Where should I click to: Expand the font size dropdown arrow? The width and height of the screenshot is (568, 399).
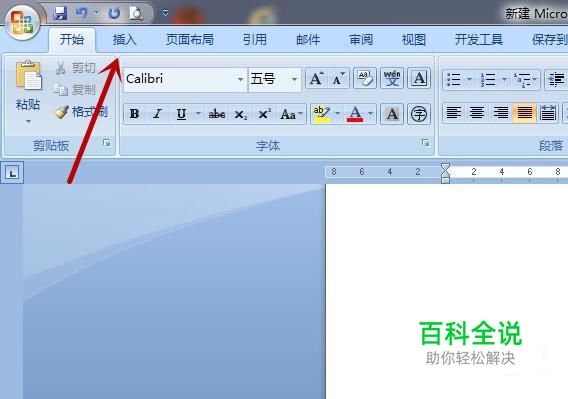[295, 79]
